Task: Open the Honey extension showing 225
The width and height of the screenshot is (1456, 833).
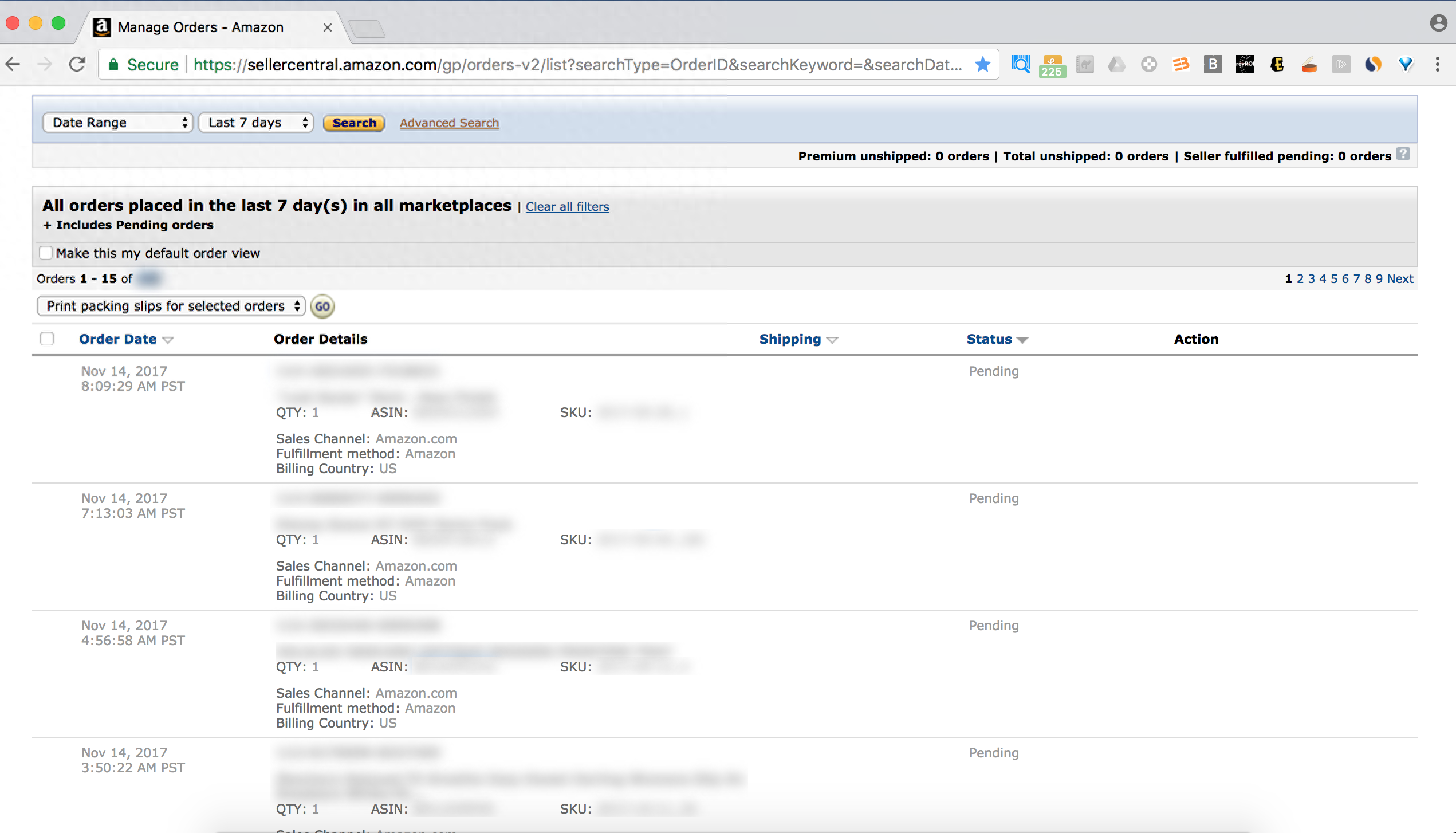Action: (x=1052, y=65)
